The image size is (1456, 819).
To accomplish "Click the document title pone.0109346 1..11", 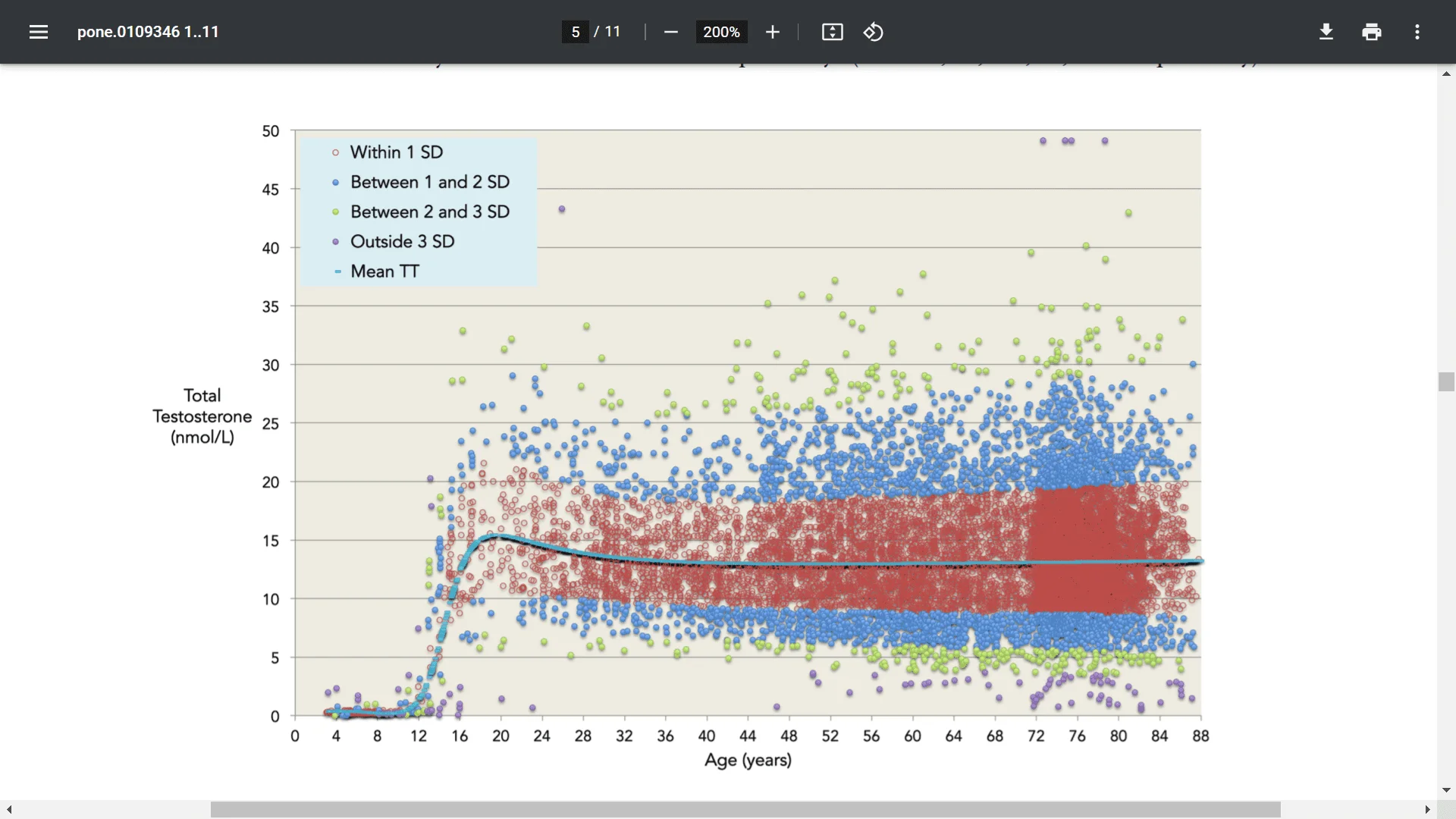I will 148,32.
